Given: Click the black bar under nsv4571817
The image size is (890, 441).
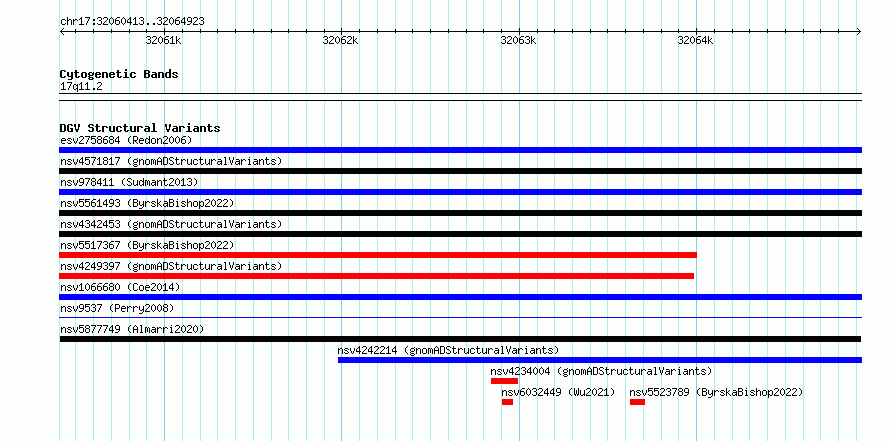Looking at the screenshot, I should click(460, 171).
